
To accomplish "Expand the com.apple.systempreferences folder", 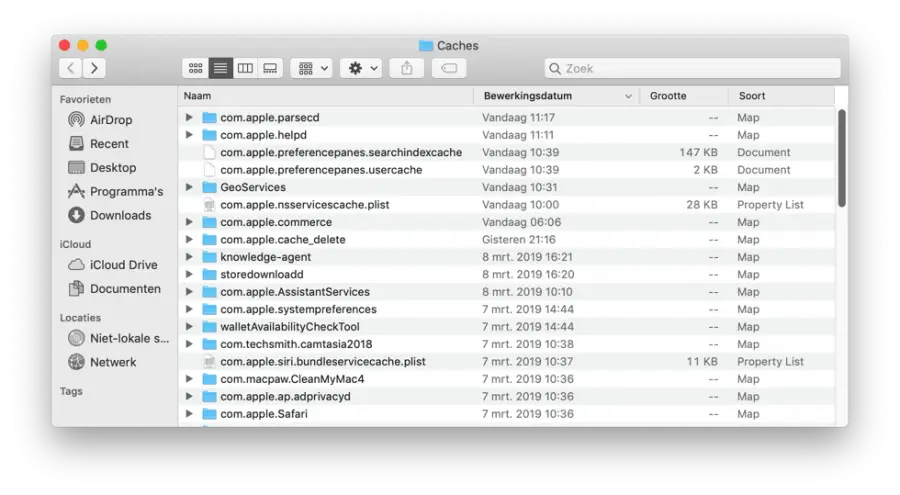I will (x=189, y=309).
